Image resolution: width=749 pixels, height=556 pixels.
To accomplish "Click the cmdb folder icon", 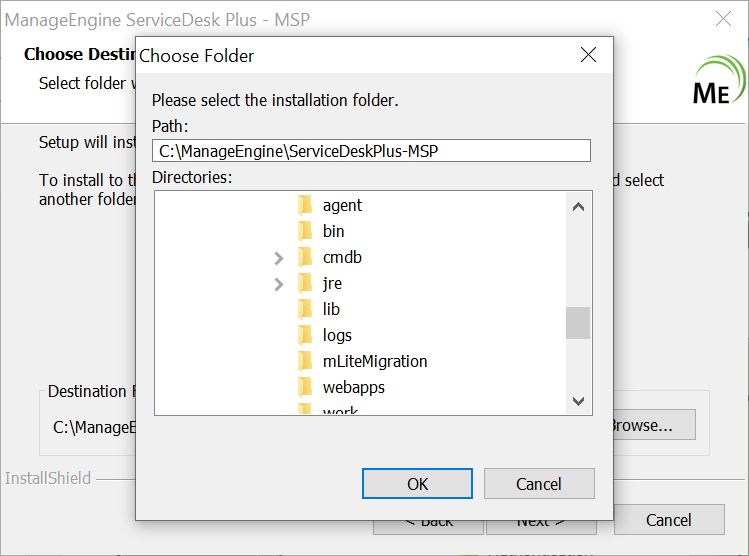I will coord(306,257).
